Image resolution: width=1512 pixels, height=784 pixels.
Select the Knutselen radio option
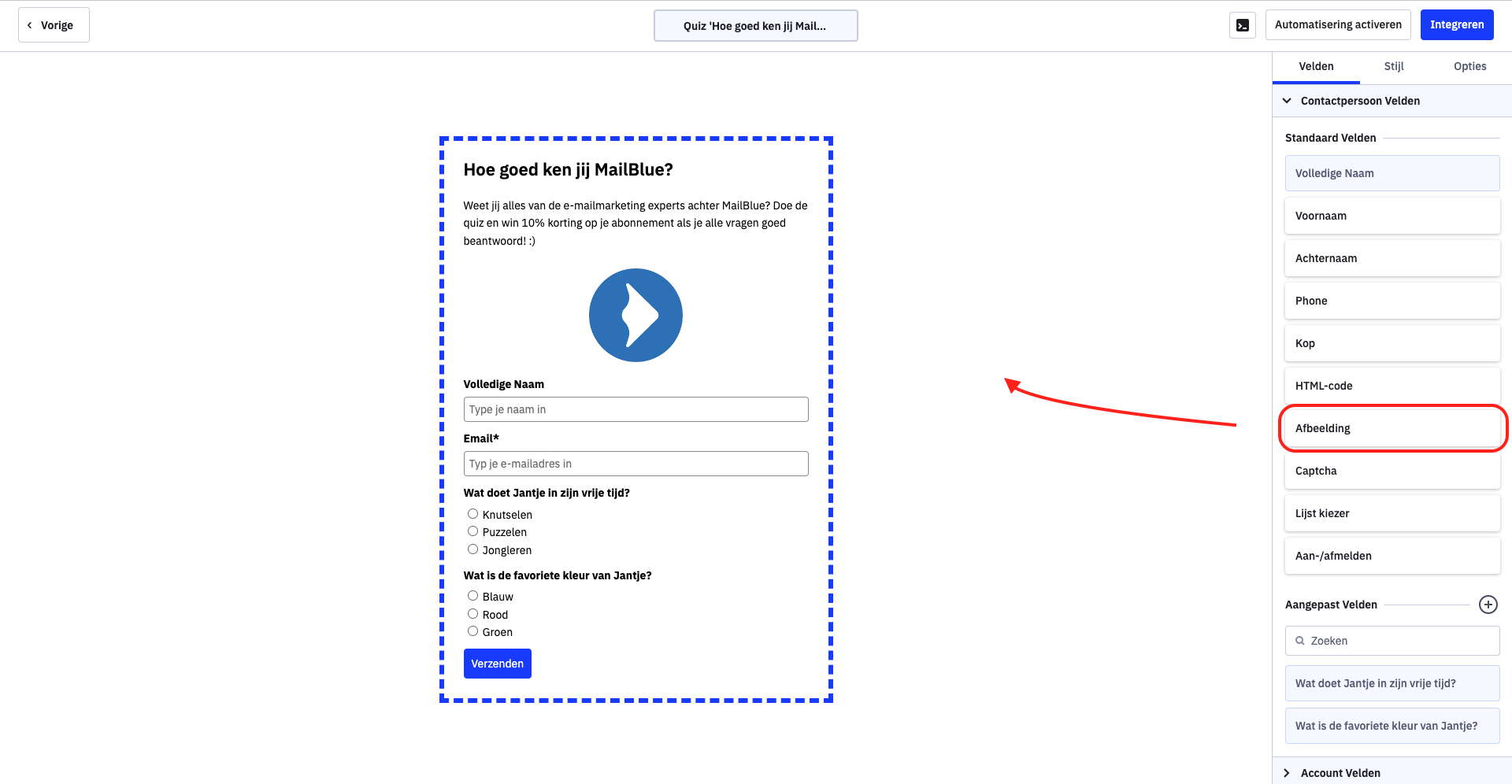[472, 514]
